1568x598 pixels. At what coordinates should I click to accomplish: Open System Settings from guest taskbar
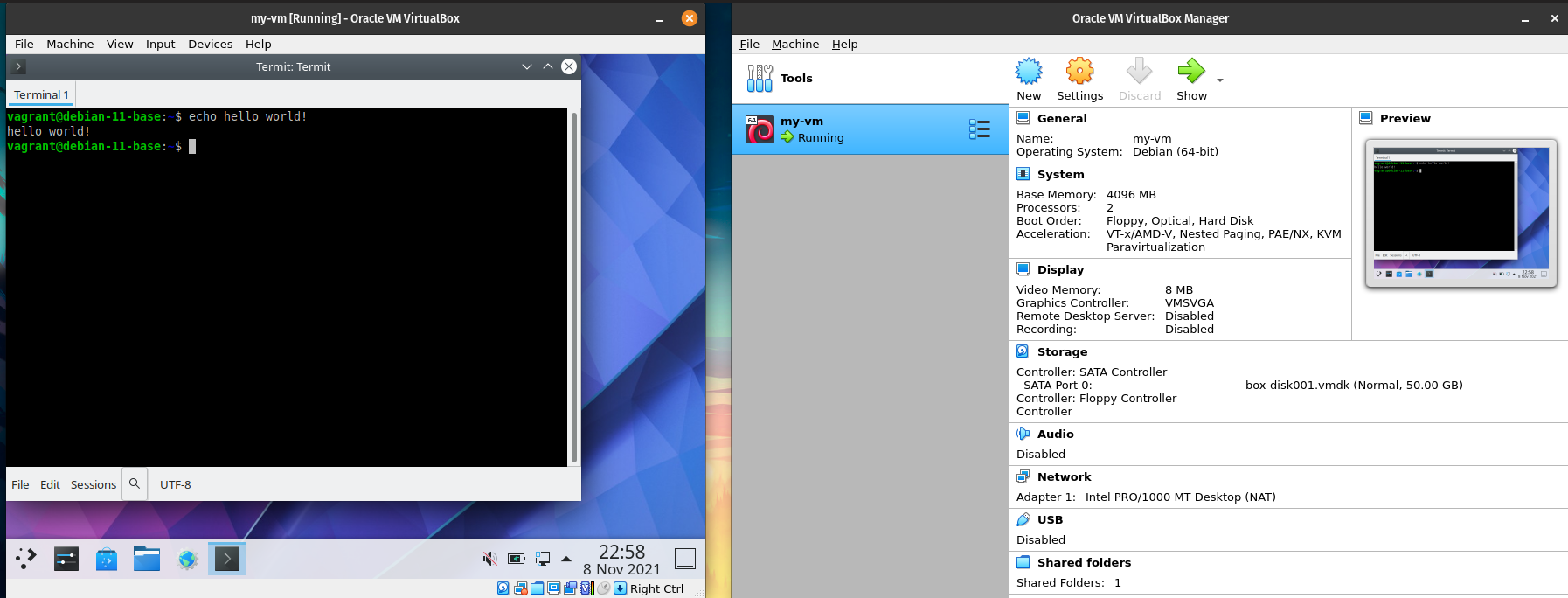tap(66, 559)
